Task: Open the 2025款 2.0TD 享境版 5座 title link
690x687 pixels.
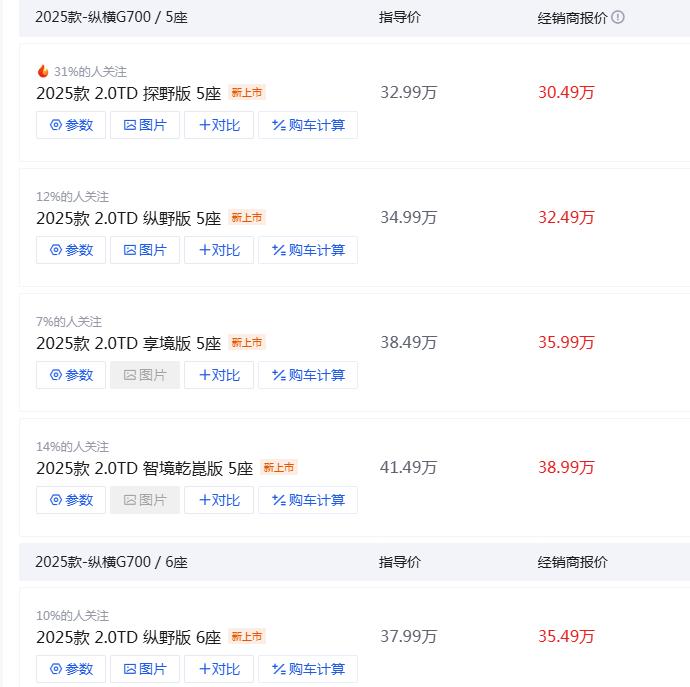Action: point(128,343)
